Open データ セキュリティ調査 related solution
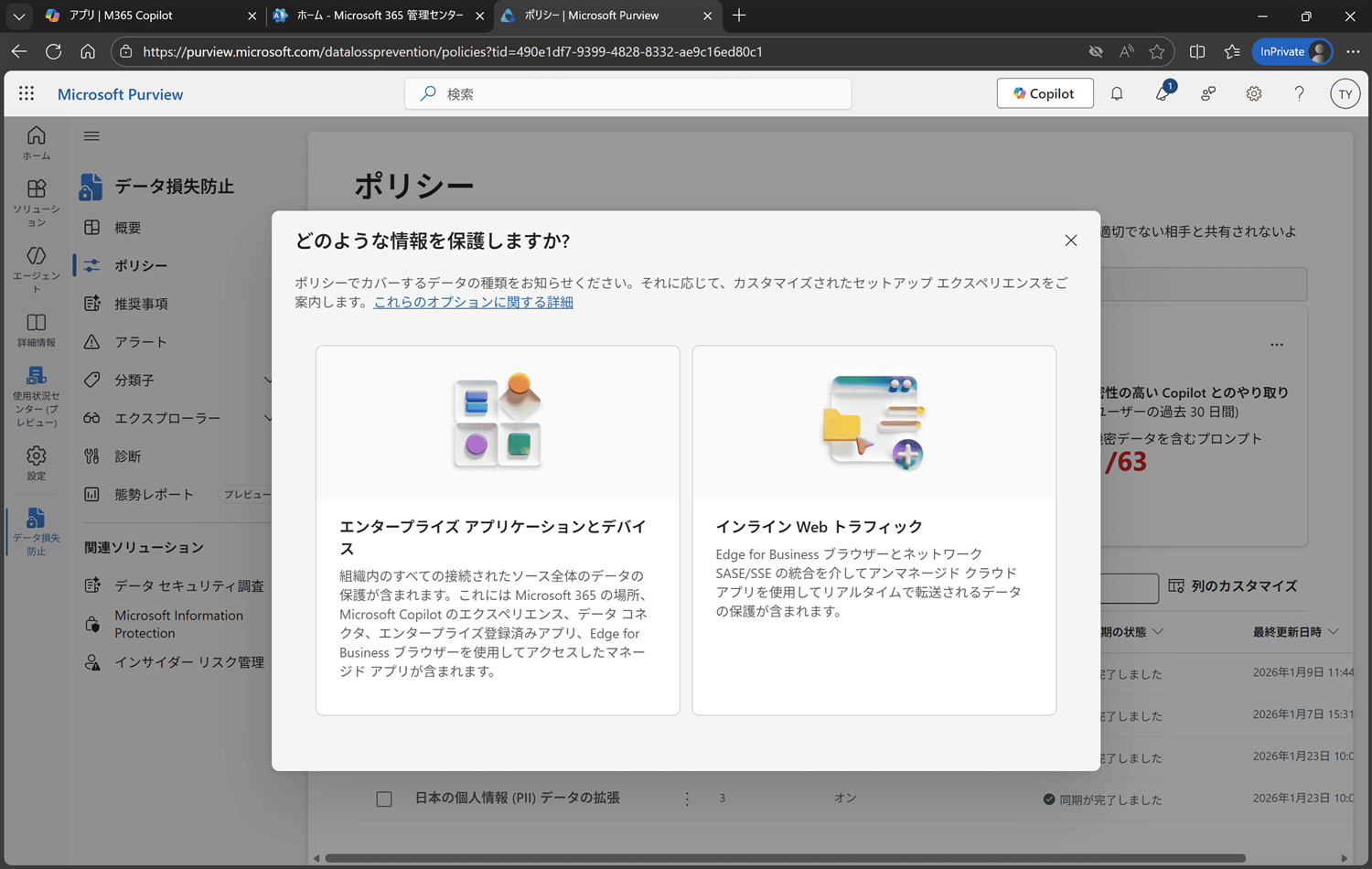This screenshot has height=869, width=1372. [174, 585]
